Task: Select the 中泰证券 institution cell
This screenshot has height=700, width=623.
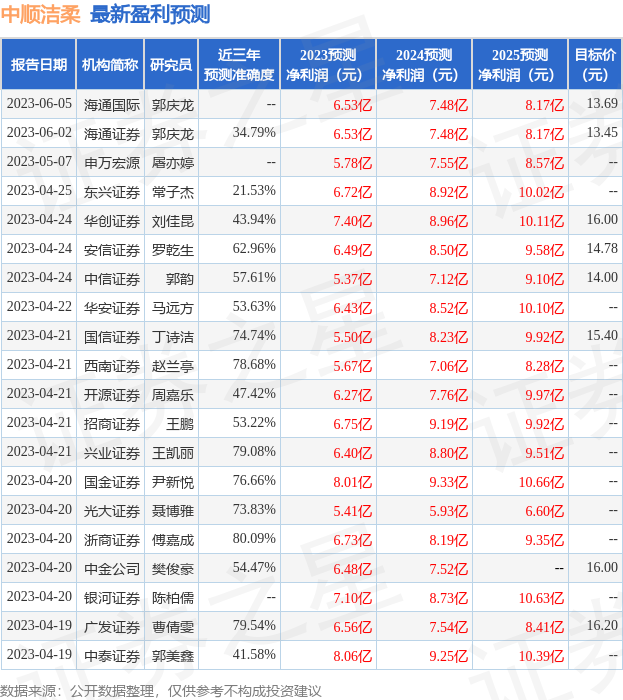Action: [x=112, y=656]
